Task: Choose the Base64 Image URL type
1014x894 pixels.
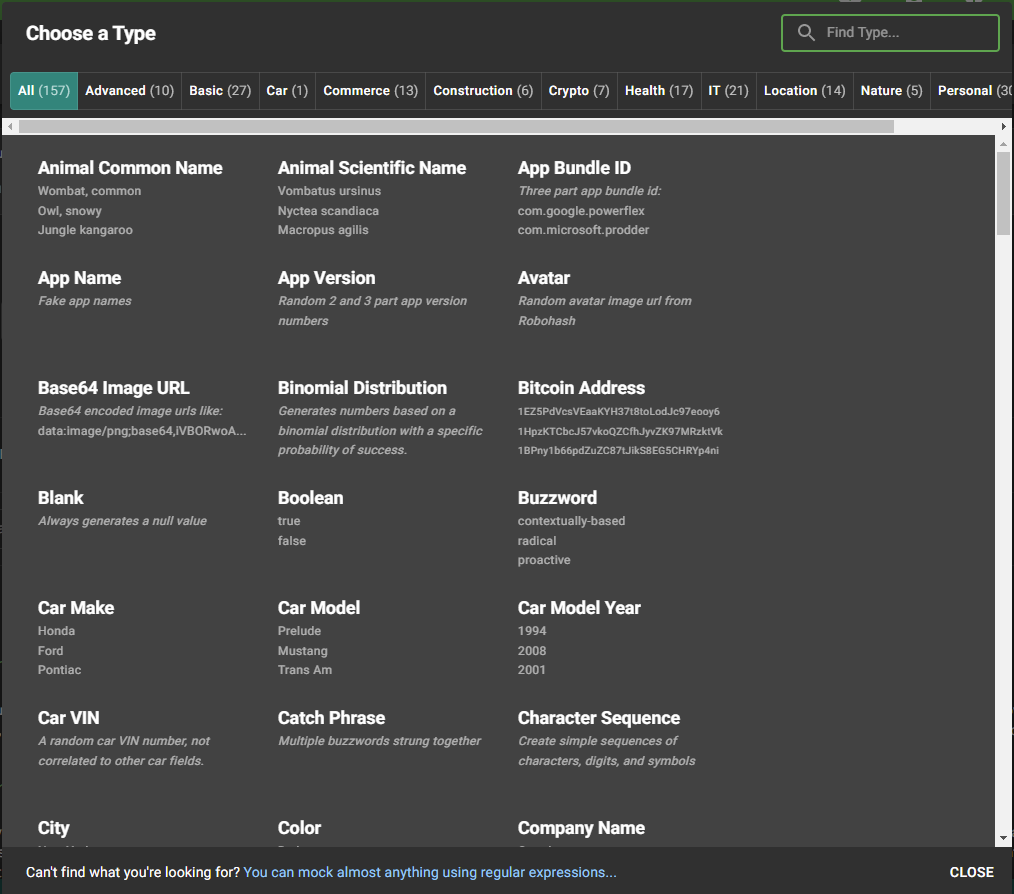Action: click(113, 388)
